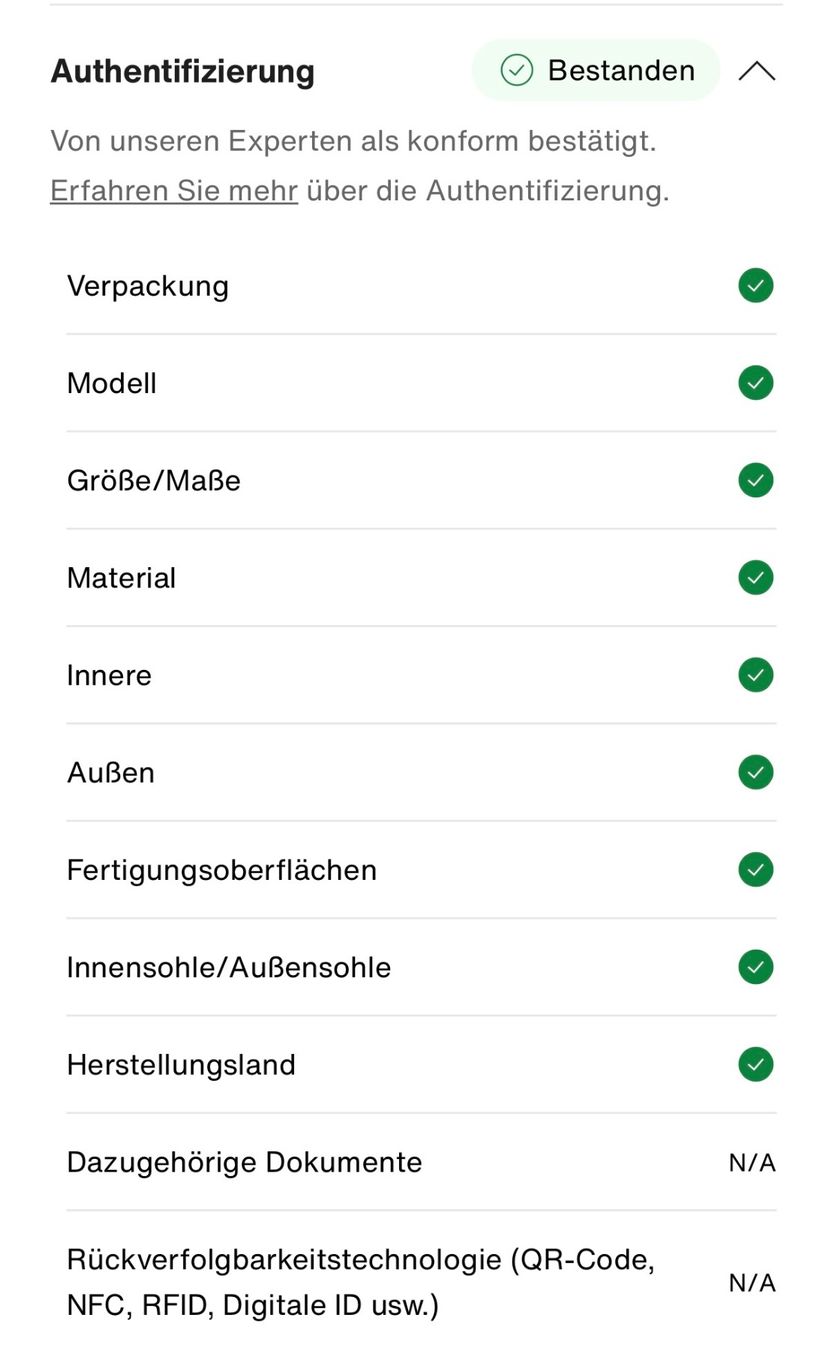Select the Dazugehörige Dokumente row label
Screen dimensions: 833x1350
(244, 1162)
